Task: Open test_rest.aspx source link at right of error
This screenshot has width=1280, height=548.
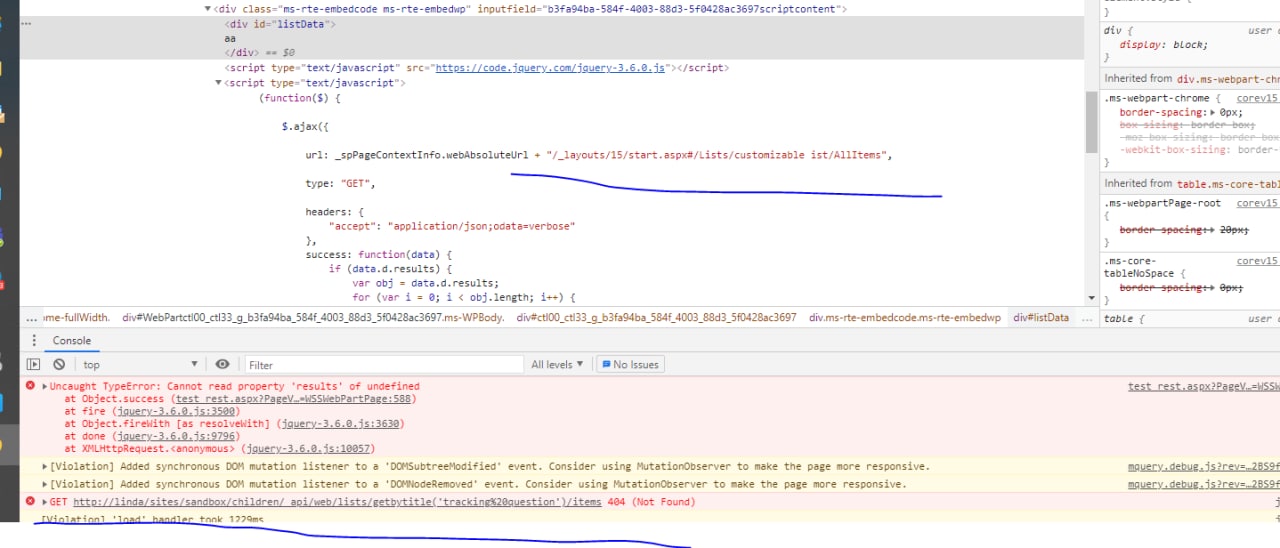Action: [1203, 386]
